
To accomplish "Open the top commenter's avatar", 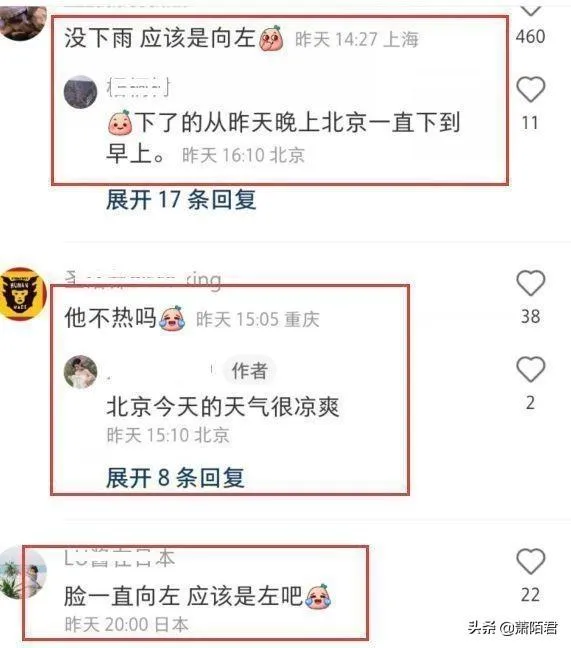I will click(23, 23).
